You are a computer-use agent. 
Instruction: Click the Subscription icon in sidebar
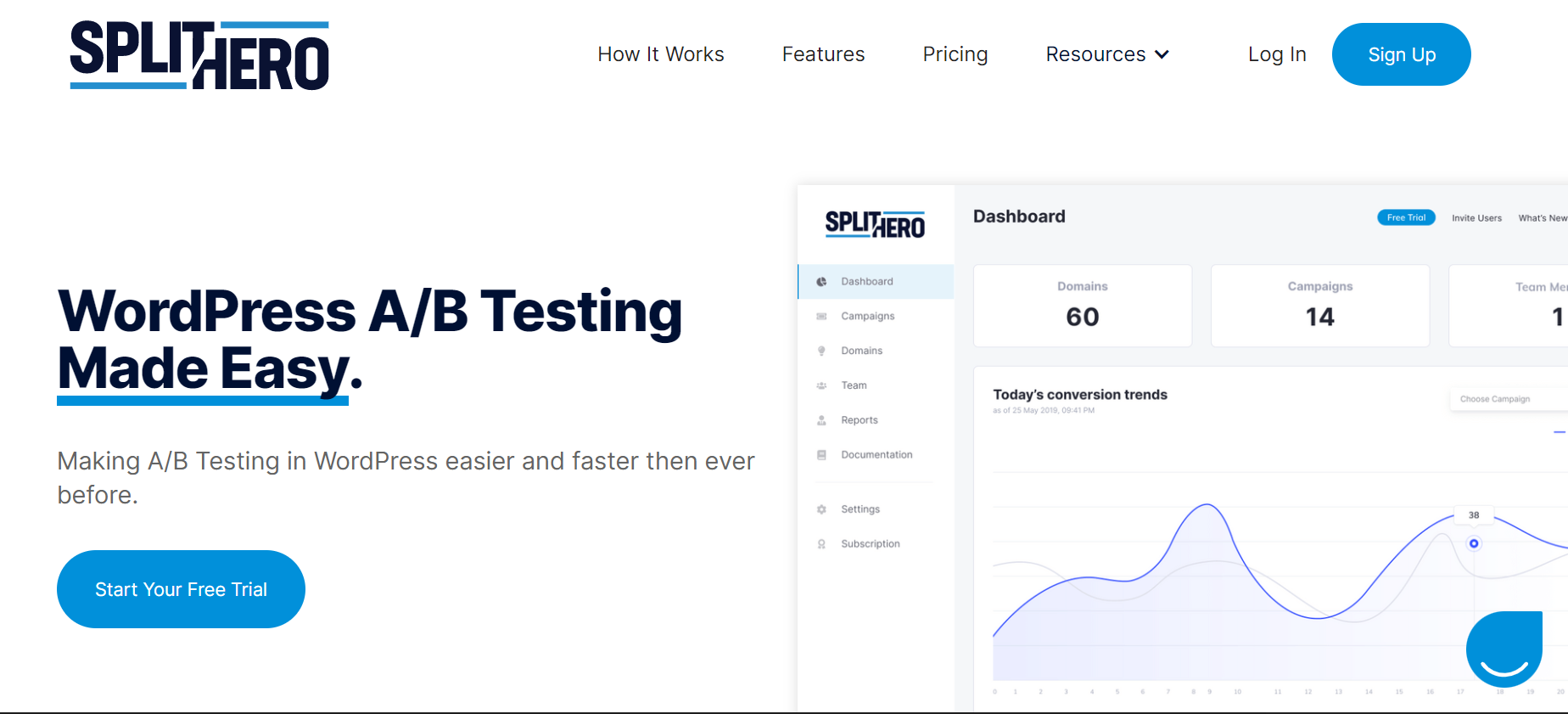tap(821, 544)
